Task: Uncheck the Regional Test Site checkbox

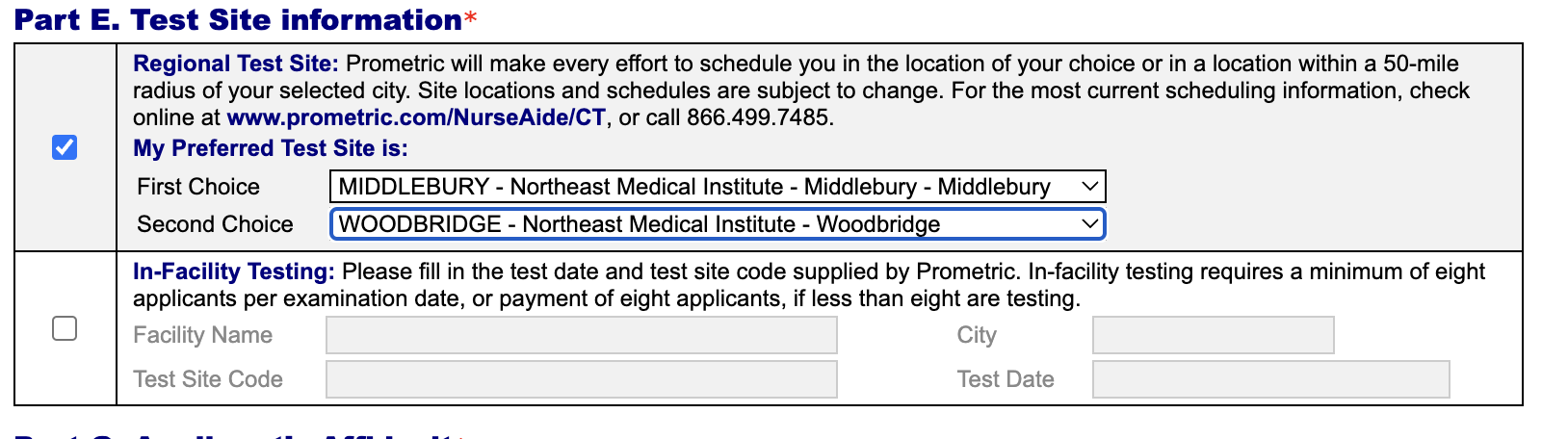Action: click(65, 147)
